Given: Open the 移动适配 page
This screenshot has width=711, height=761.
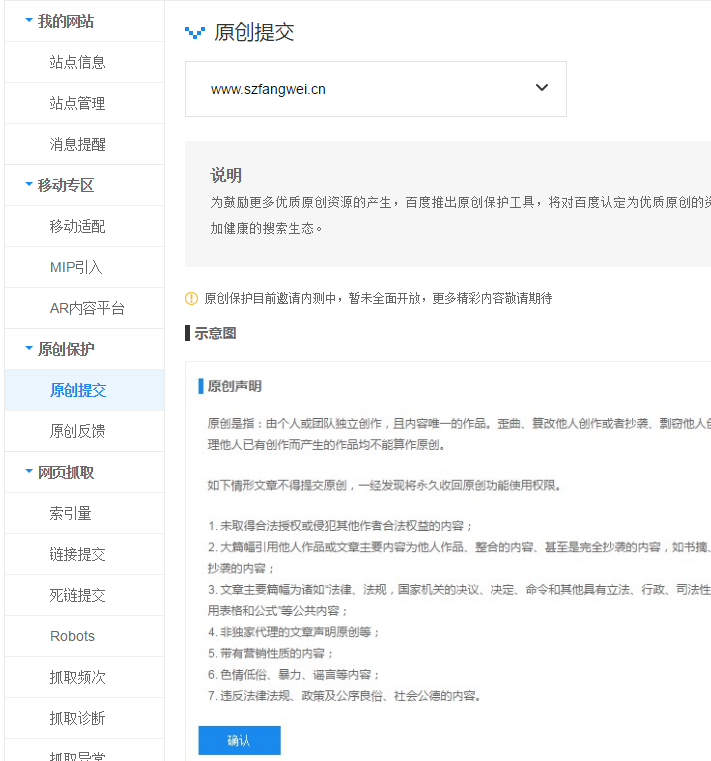Looking at the screenshot, I should click(77, 226).
